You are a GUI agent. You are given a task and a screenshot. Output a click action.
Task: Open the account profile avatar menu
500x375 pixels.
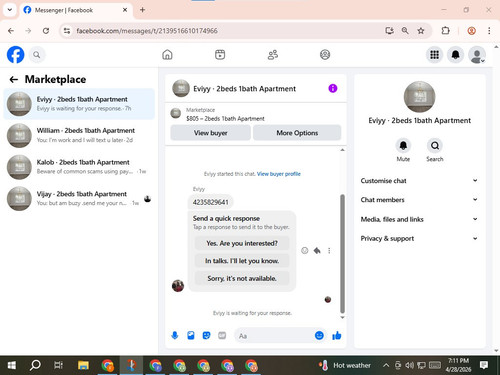[477, 55]
